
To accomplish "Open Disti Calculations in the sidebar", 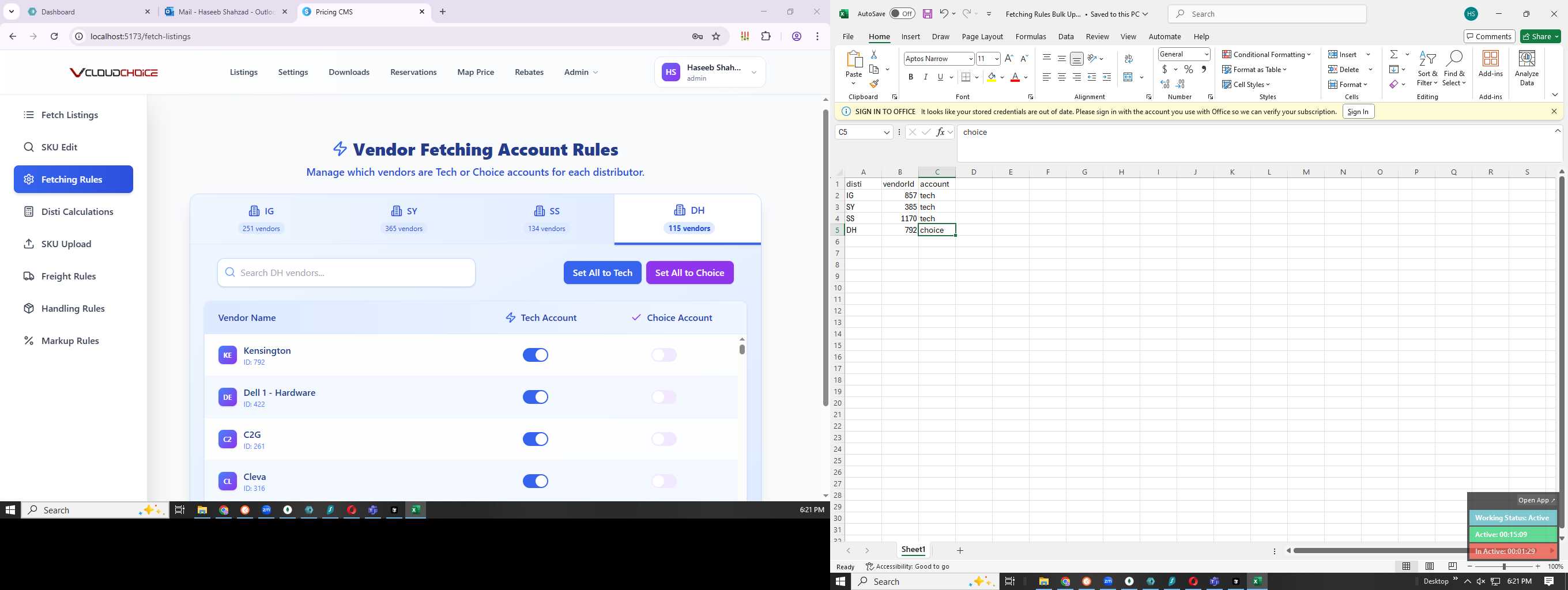I will [73, 211].
